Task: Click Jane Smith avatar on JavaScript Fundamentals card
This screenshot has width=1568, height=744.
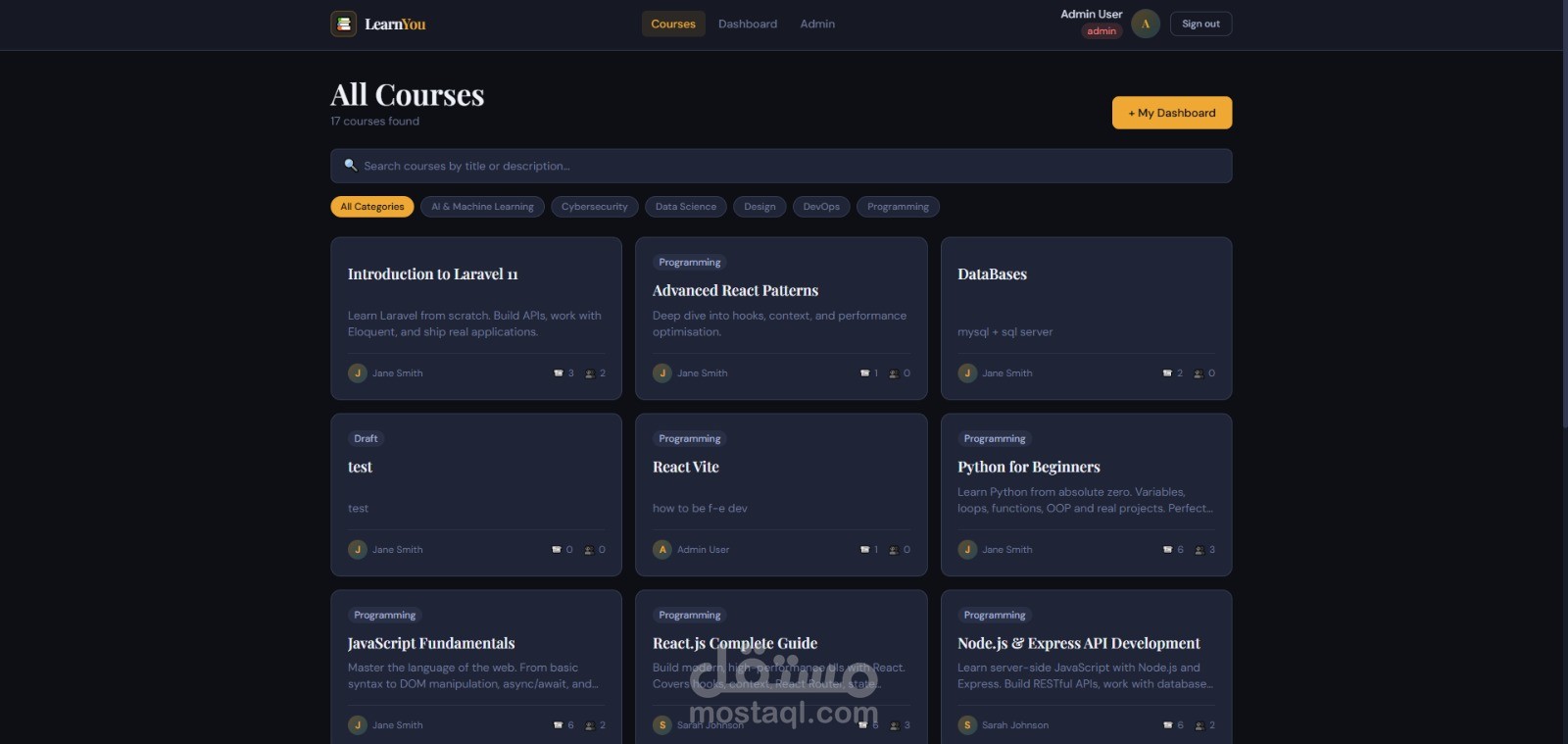Action: pyautogui.click(x=358, y=724)
